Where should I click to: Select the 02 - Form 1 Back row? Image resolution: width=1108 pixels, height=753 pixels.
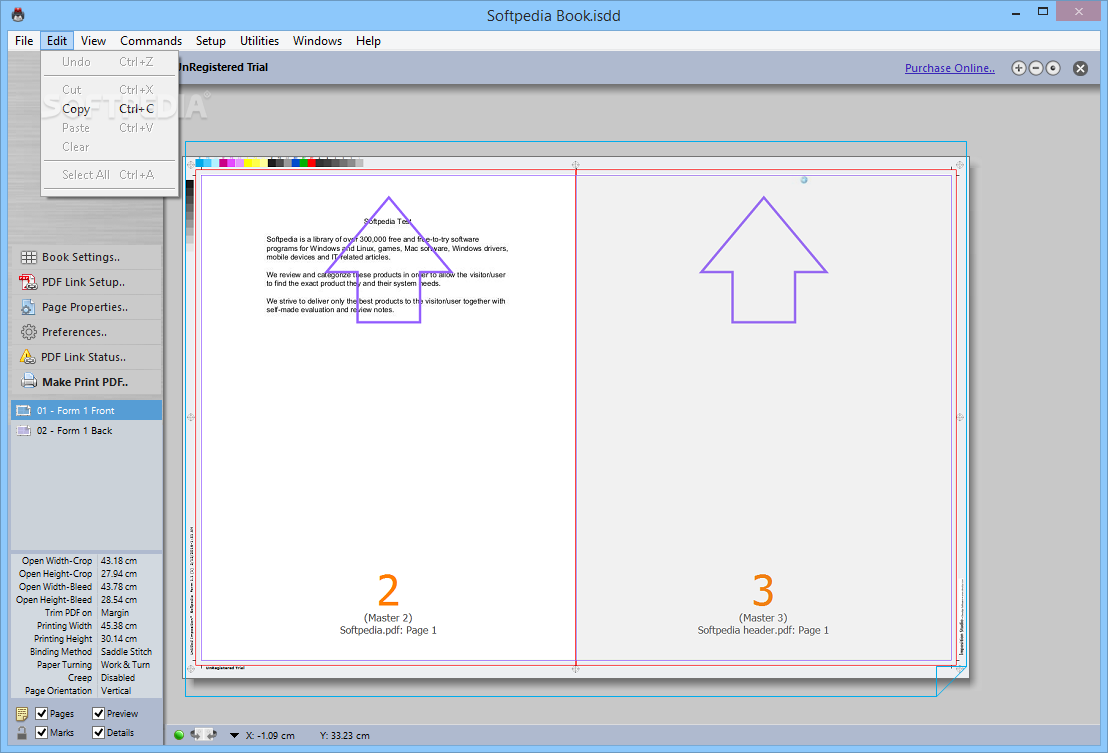[x=86, y=430]
